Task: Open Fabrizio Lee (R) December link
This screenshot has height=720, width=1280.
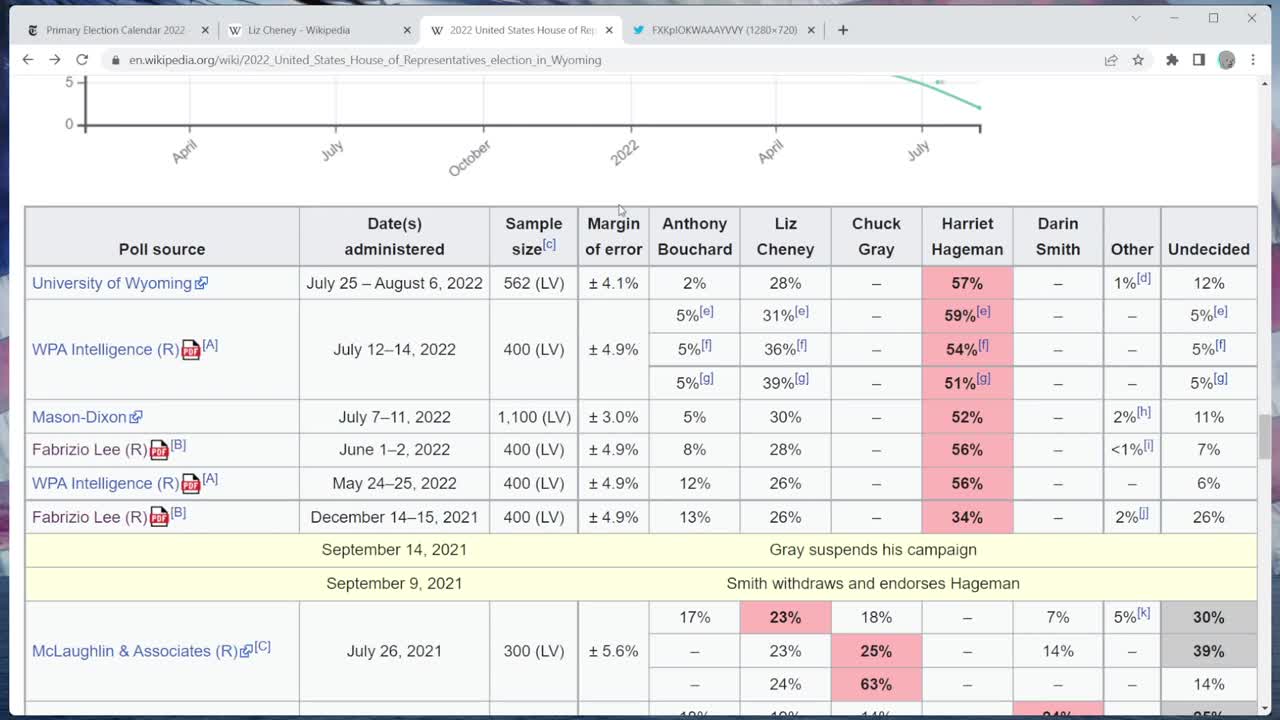Action: [89, 517]
